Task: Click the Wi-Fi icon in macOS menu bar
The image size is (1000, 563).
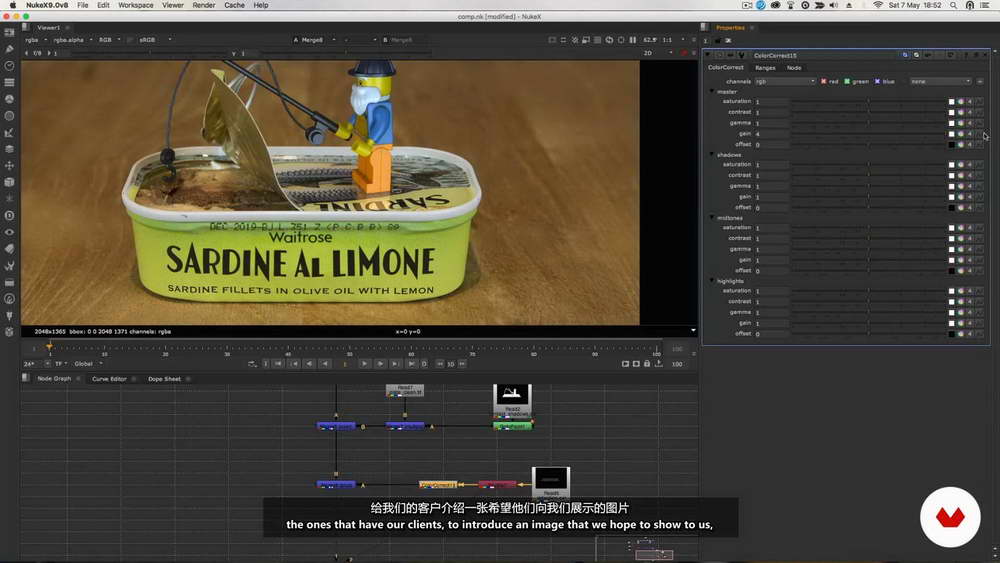Action: point(878,5)
